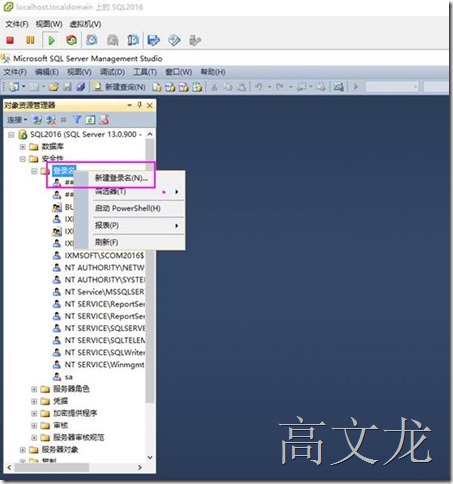Viewport: 453px width, 484px height.
Task: Open SSMS 工具(T) menu
Action: [145, 72]
